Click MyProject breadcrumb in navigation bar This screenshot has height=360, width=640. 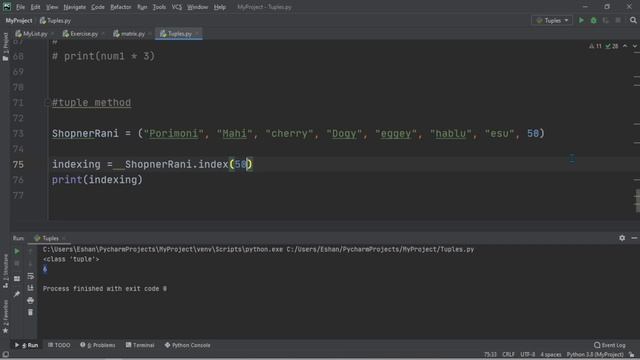[x=19, y=20]
